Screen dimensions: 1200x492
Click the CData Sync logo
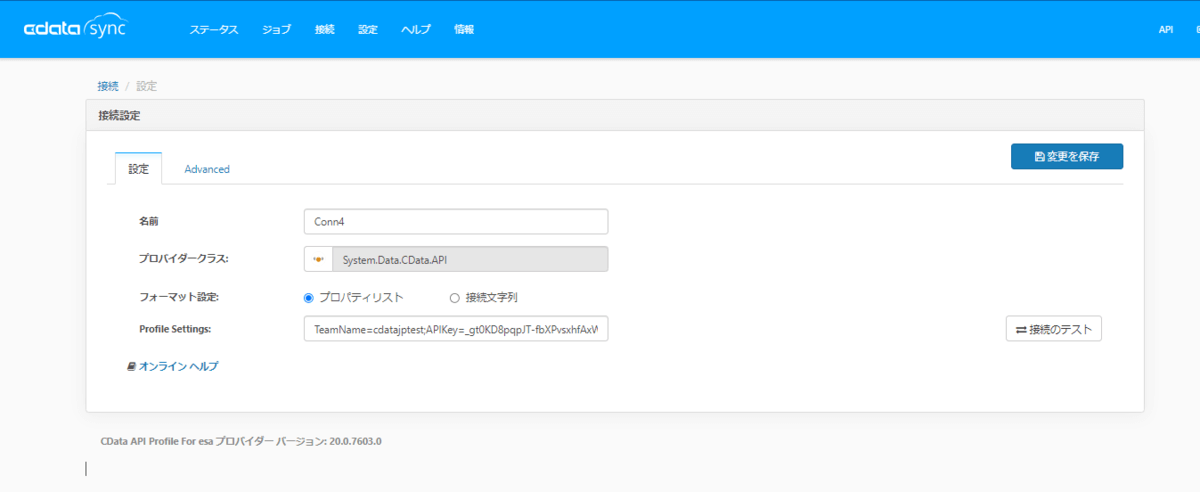[x=75, y=29]
